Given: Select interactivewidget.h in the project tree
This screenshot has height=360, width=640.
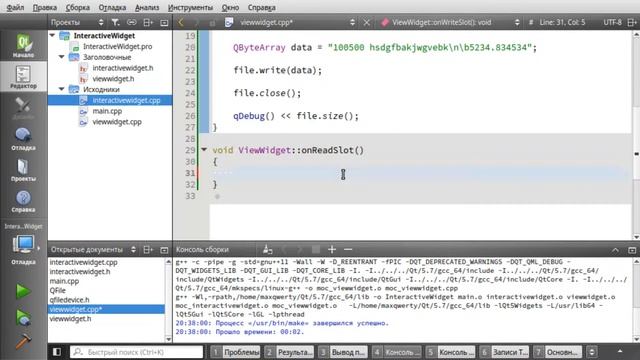Looking at the screenshot, I should click(122, 68).
